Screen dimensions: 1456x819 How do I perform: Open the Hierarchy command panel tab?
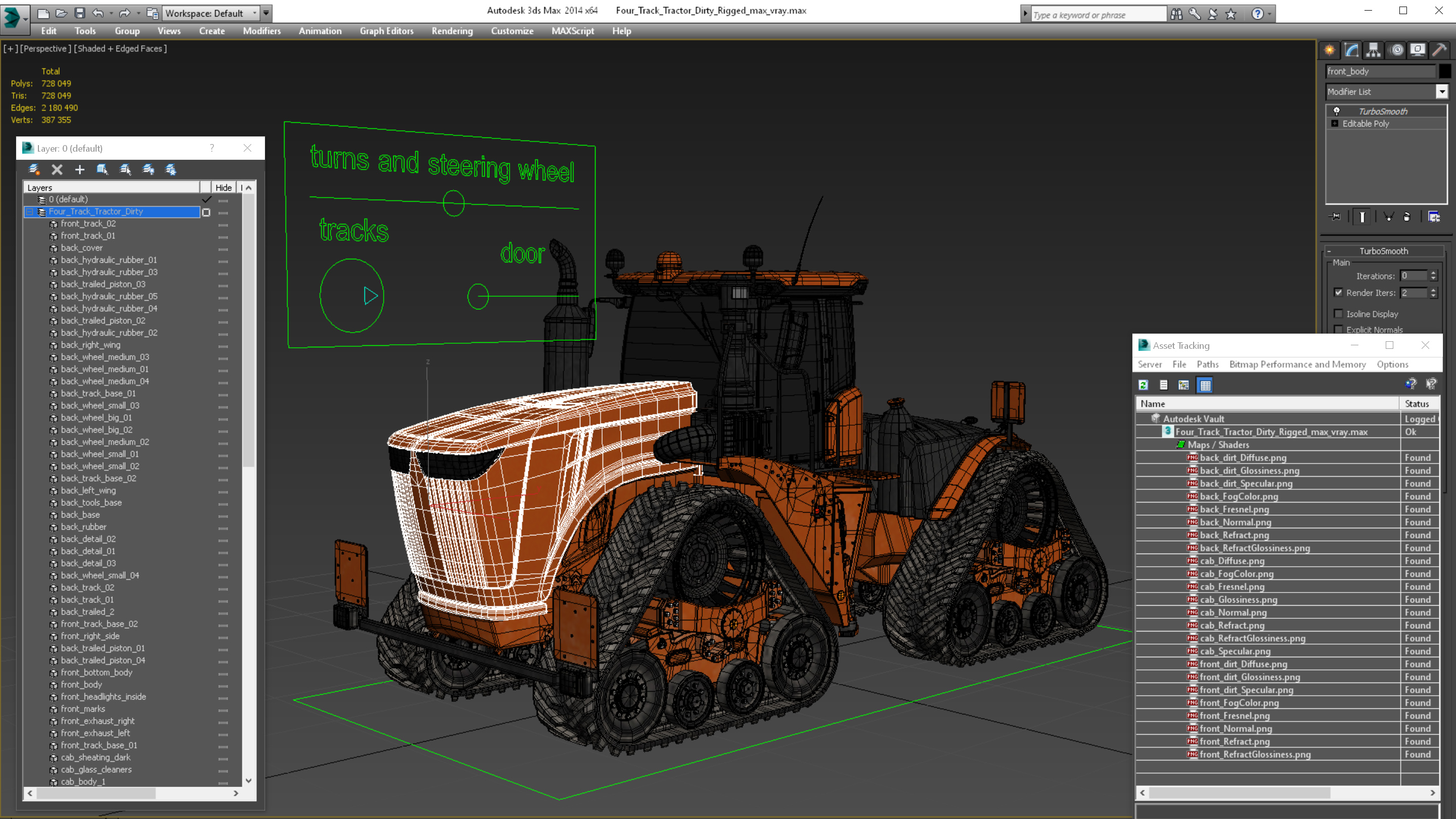(1374, 51)
